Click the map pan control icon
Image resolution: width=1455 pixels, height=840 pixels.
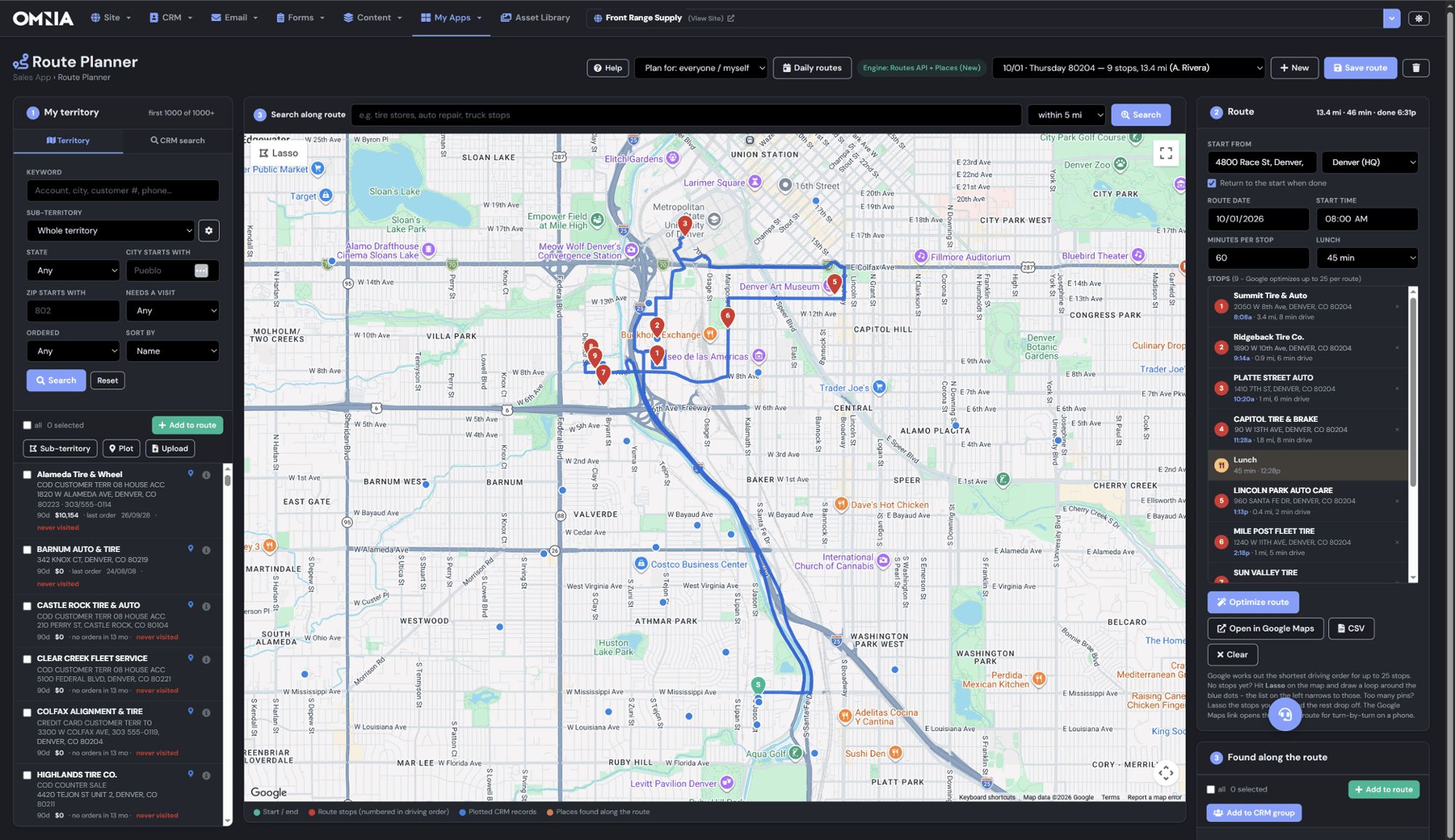click(x=1165, y=772)
